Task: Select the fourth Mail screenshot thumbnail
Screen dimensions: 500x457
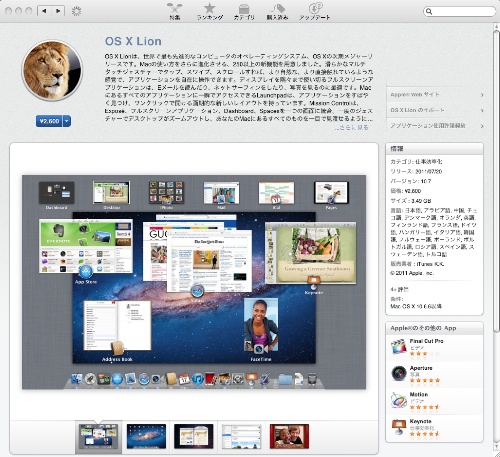Action: coord(241,436)
